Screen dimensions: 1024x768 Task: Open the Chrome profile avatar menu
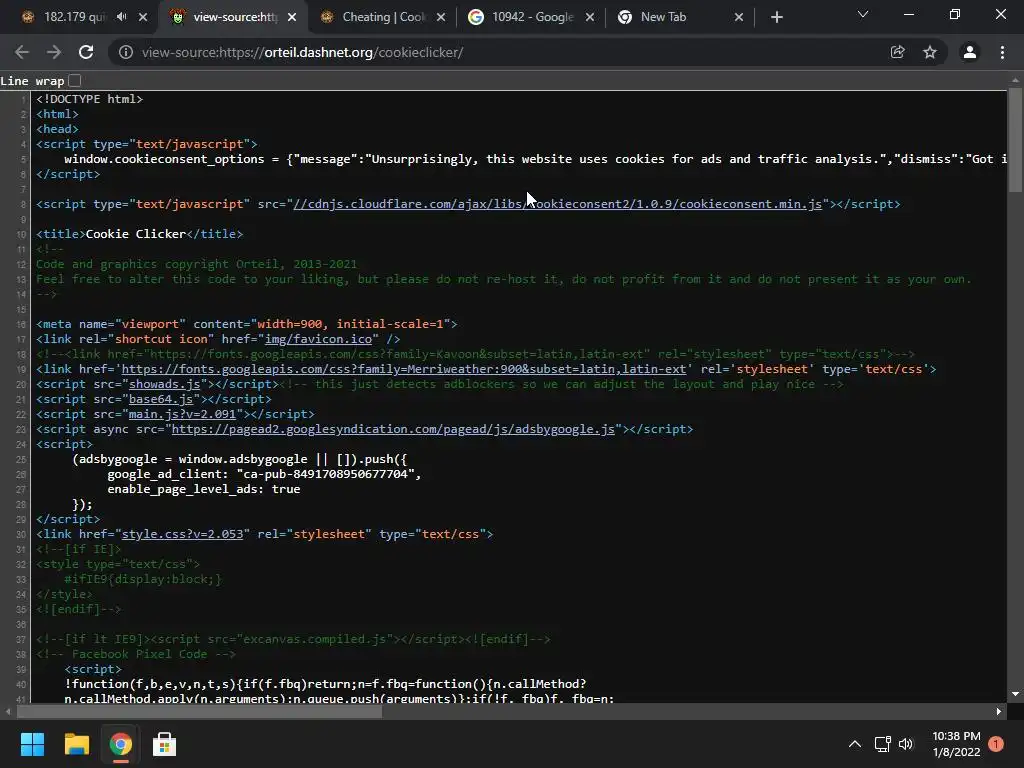coord(970,52)
